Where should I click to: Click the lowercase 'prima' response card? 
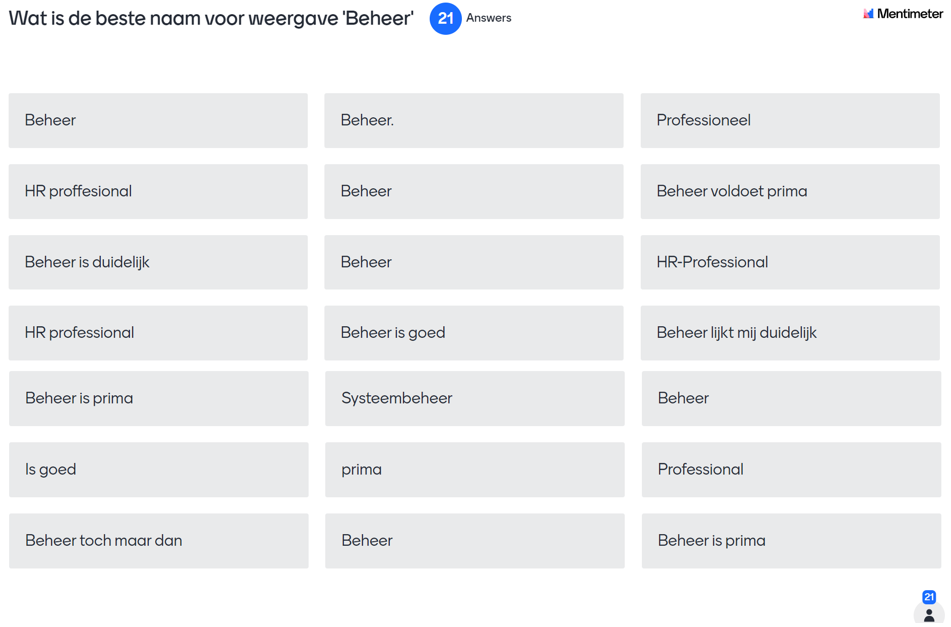pyautogui.click(x=474, y=470)
